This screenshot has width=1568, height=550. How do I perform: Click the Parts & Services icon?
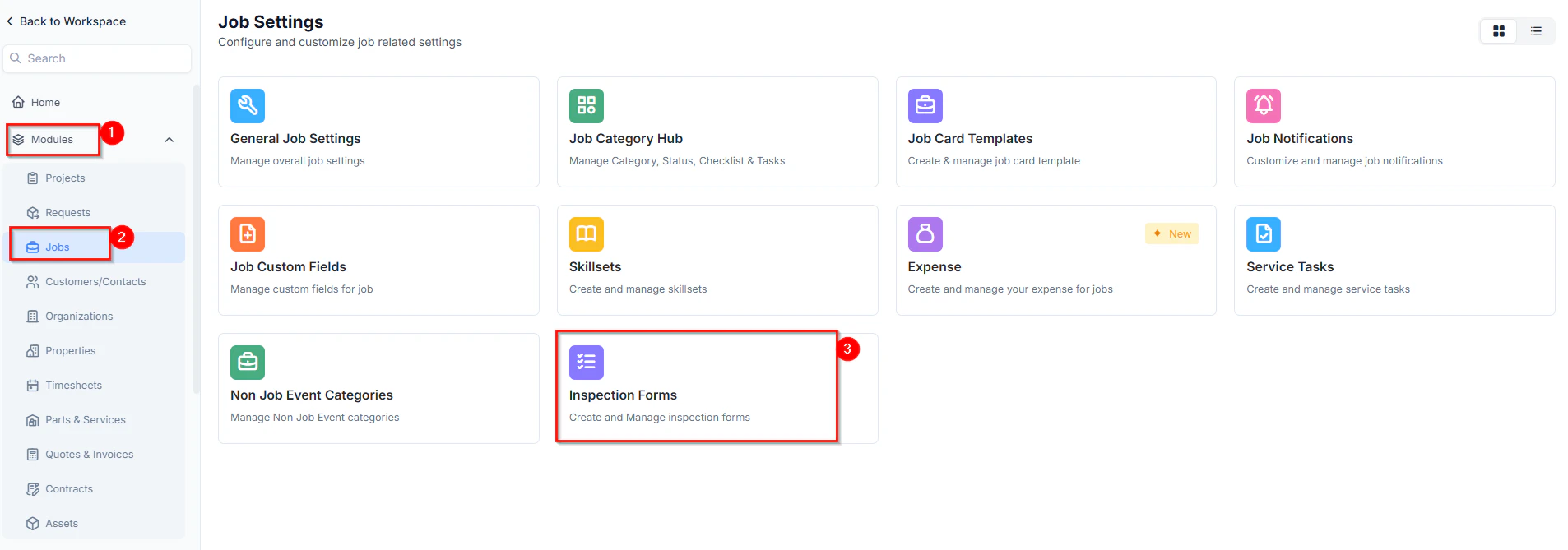click(x=33, y=420)
